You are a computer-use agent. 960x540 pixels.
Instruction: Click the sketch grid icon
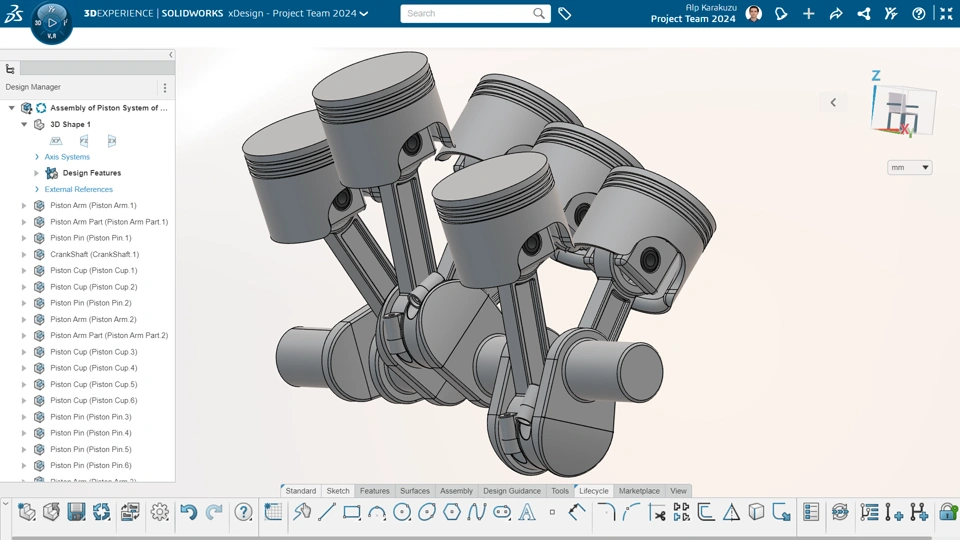tap(273, 512)
